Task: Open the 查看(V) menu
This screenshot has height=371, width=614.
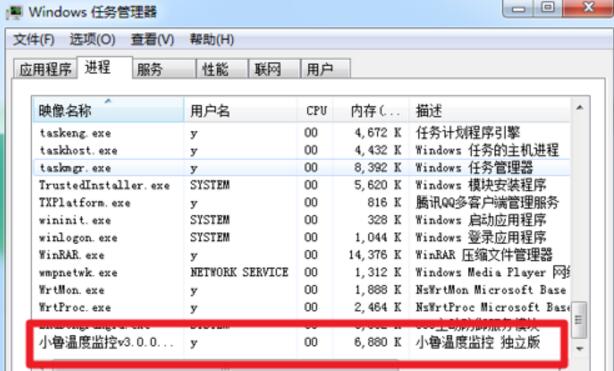Action: point(152,40)
